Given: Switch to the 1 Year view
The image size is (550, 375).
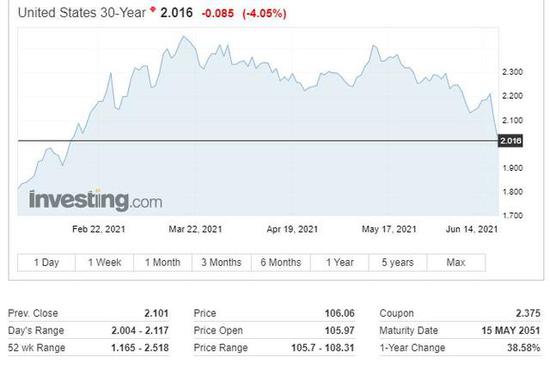Looking at the screenshot, I should [x=340, y=262].
